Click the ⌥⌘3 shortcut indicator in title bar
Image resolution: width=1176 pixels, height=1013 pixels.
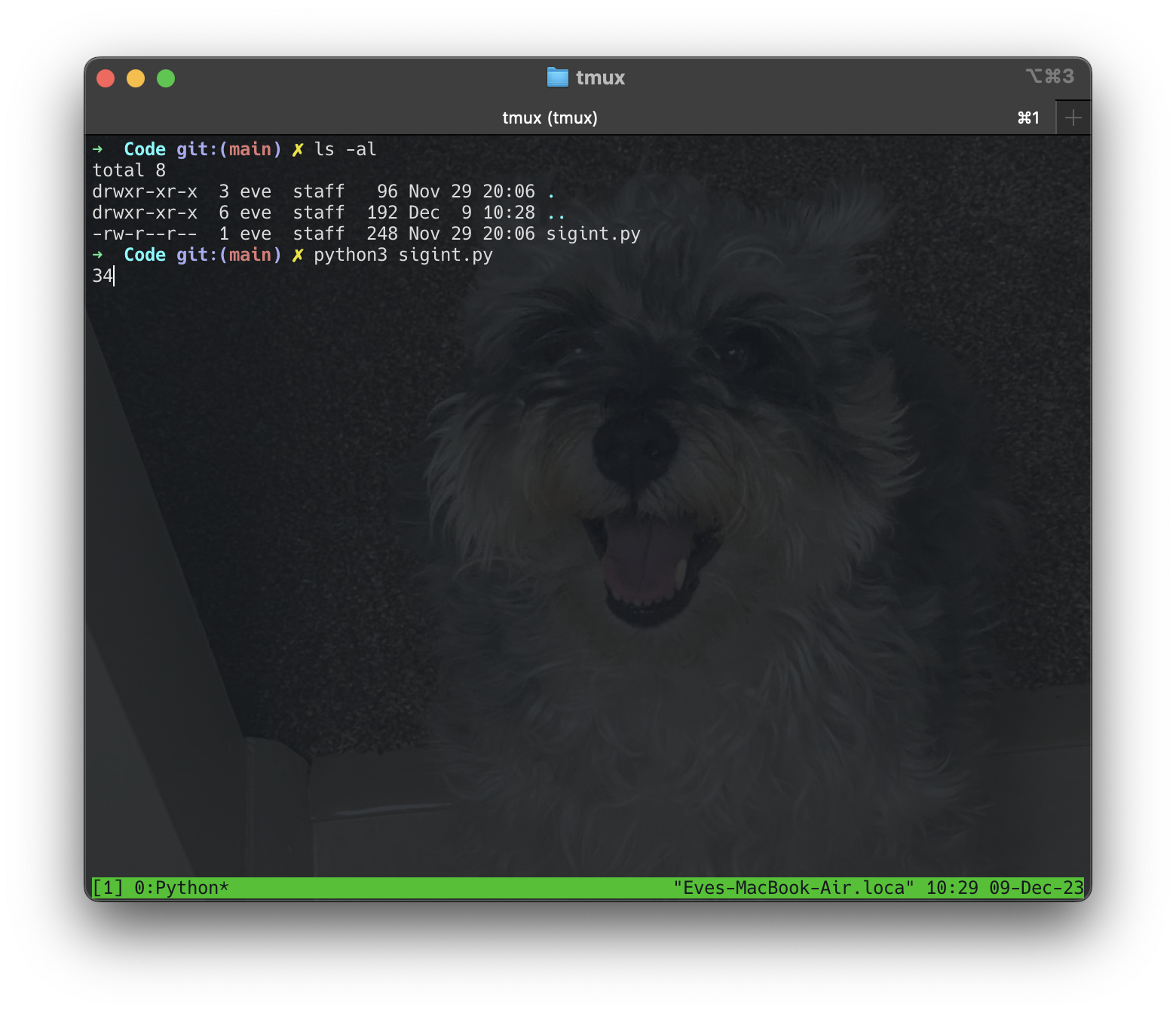(1049, 76)
